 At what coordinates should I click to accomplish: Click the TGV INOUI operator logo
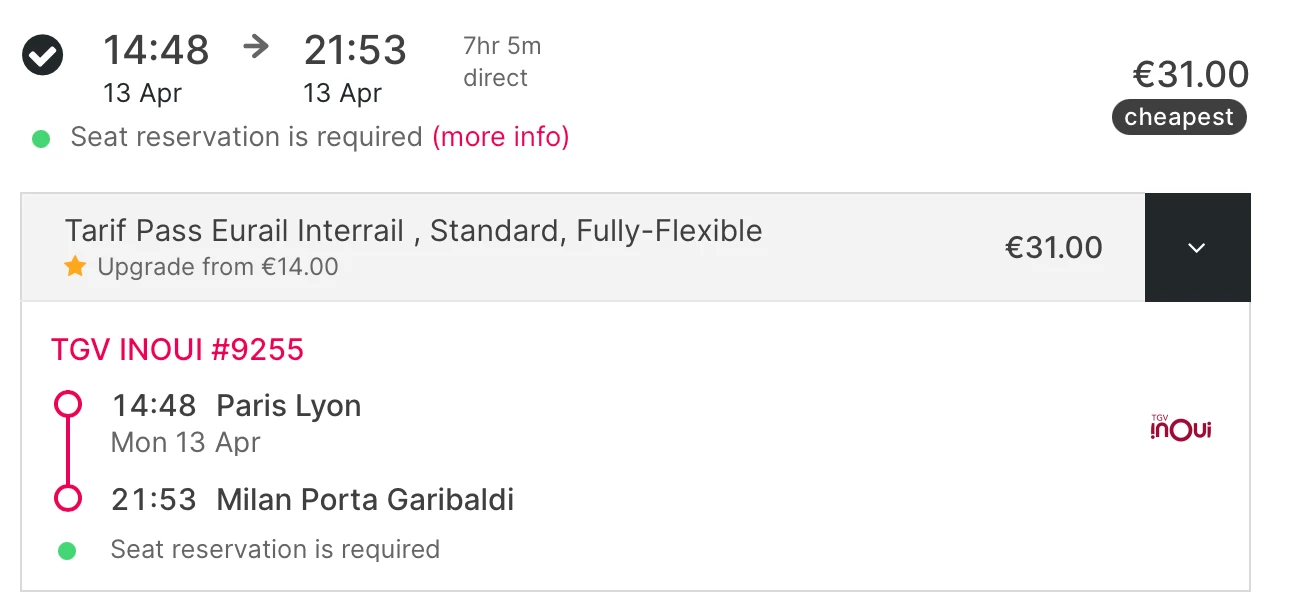tap(1181, 429)
